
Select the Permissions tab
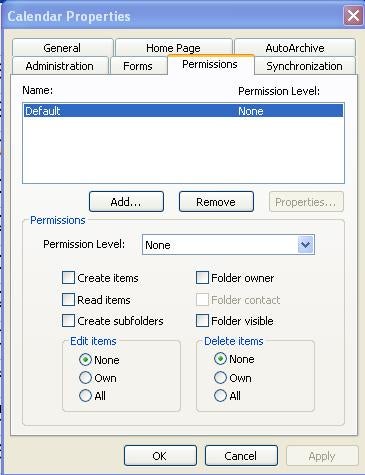click(210, 64)
